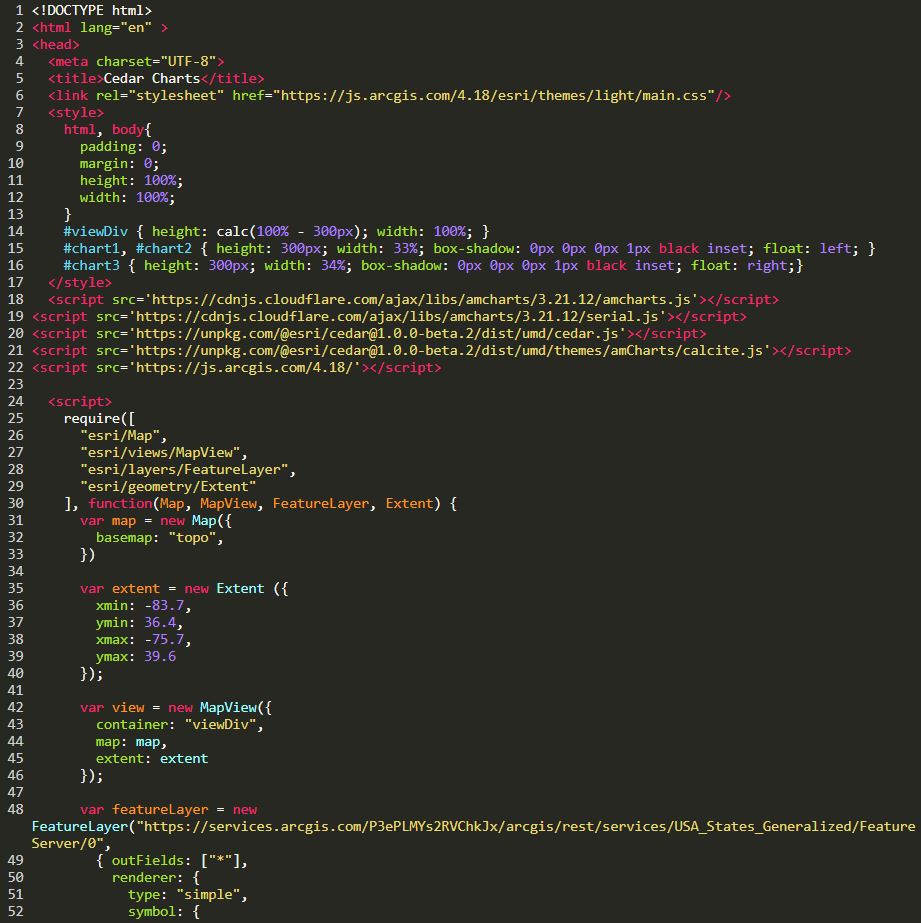Click the ArcGIS main.css stylesheet URL
Image resolution: width=921 pixels, height=923 pixels.
click(x=497, y=96)
